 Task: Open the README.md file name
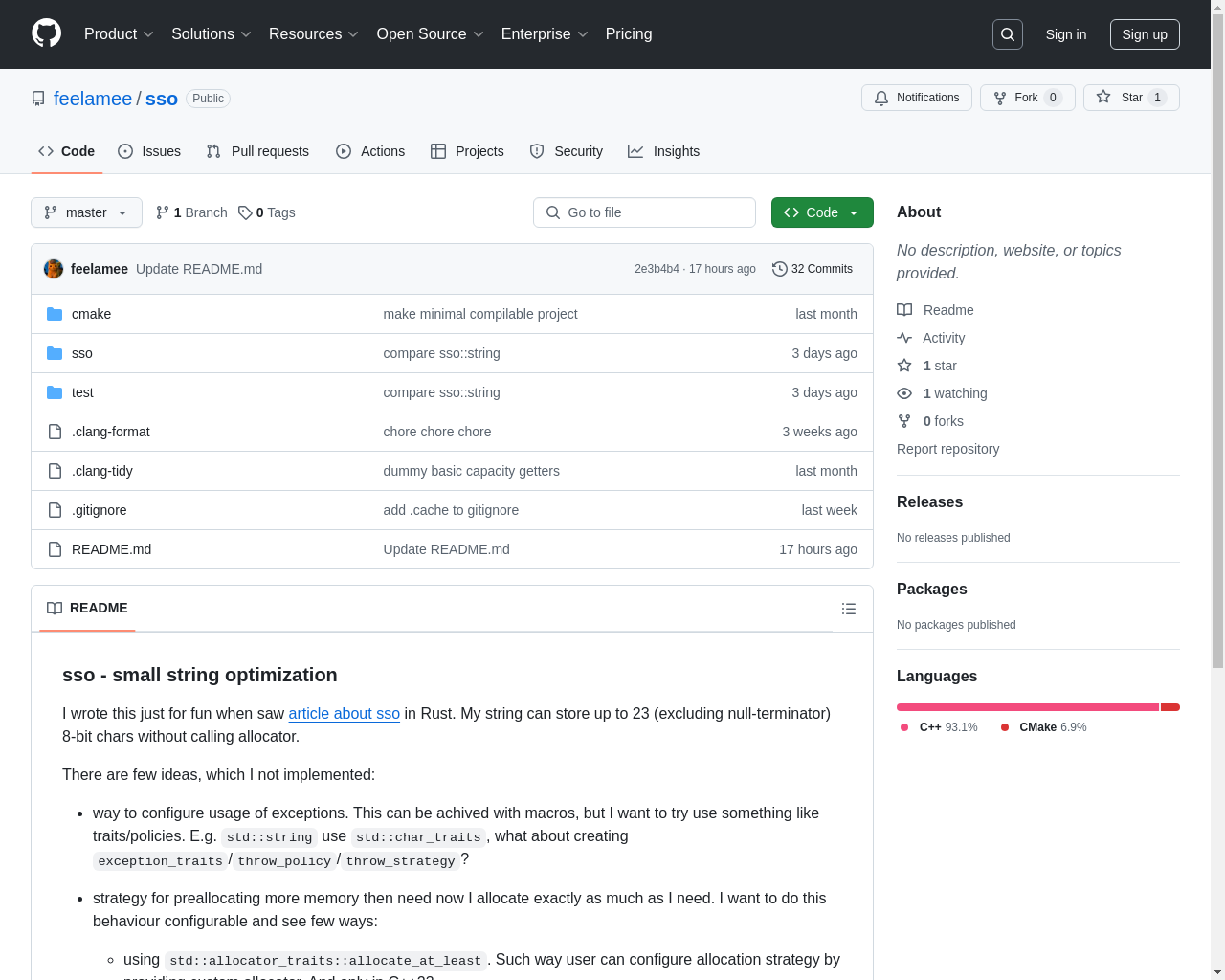tap(111, 549)
